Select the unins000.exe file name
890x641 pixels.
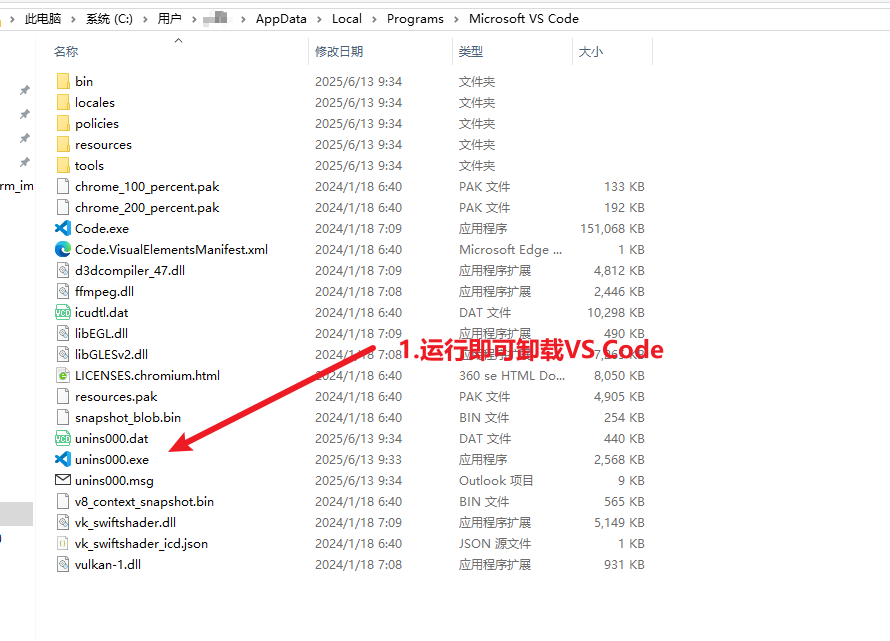point(112,459)
